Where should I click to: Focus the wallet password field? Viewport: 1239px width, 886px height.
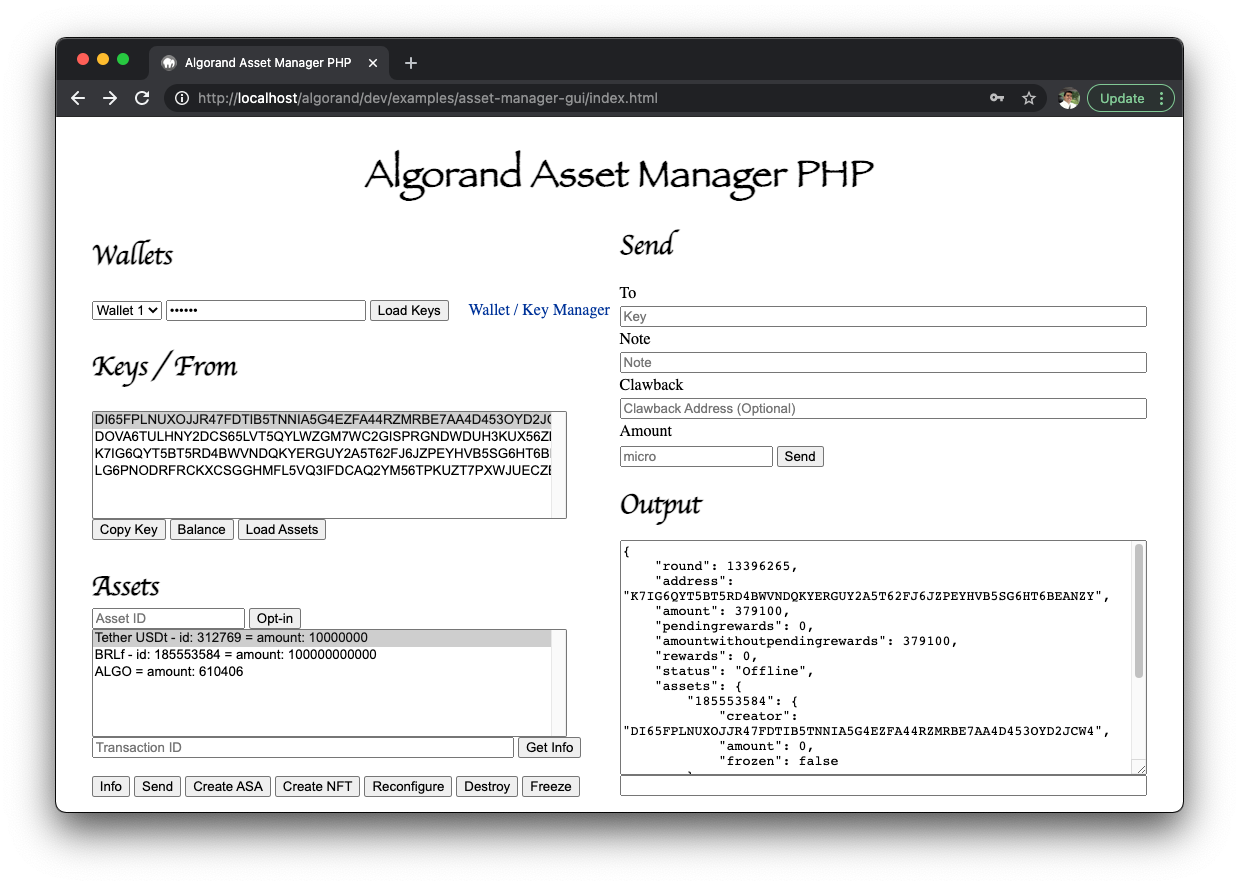(x=266, y=310)
